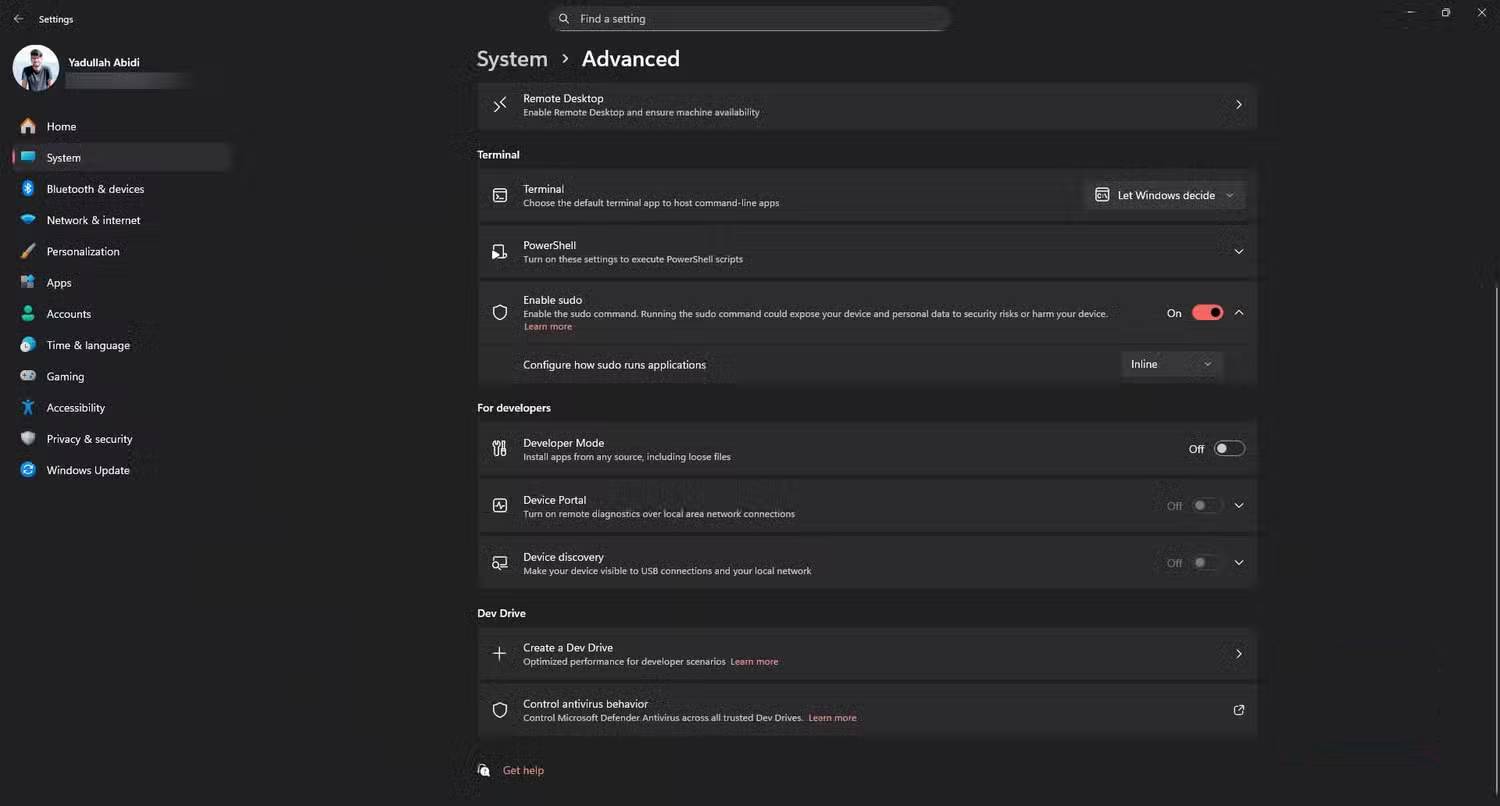
Task: Click the Control antivirus behavior shield icon
Action: [x=500, y=710]
